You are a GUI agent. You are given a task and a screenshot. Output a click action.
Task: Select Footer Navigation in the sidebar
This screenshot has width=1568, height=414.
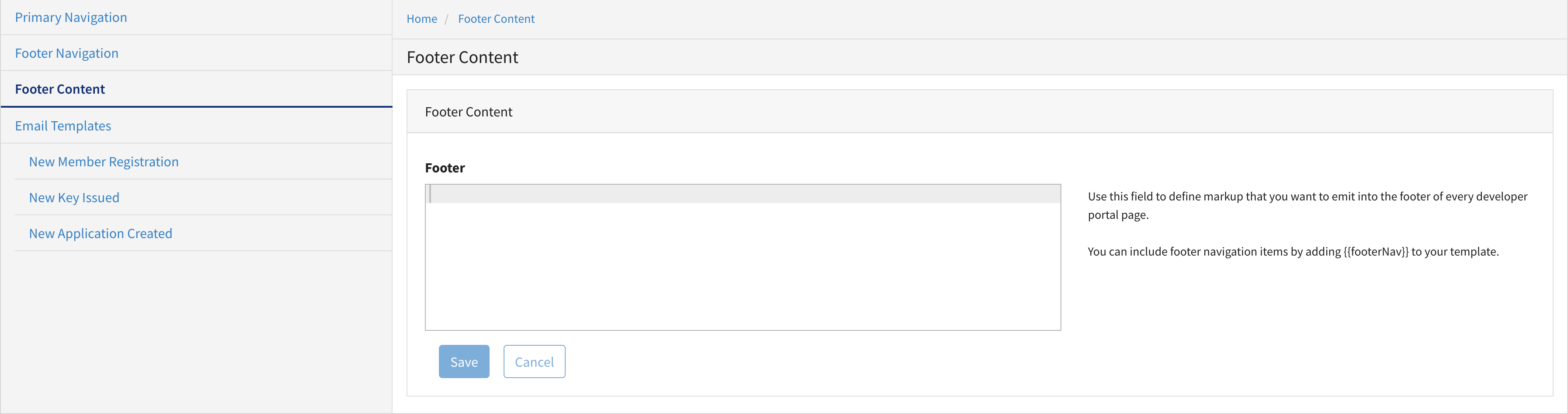[66, 53]
